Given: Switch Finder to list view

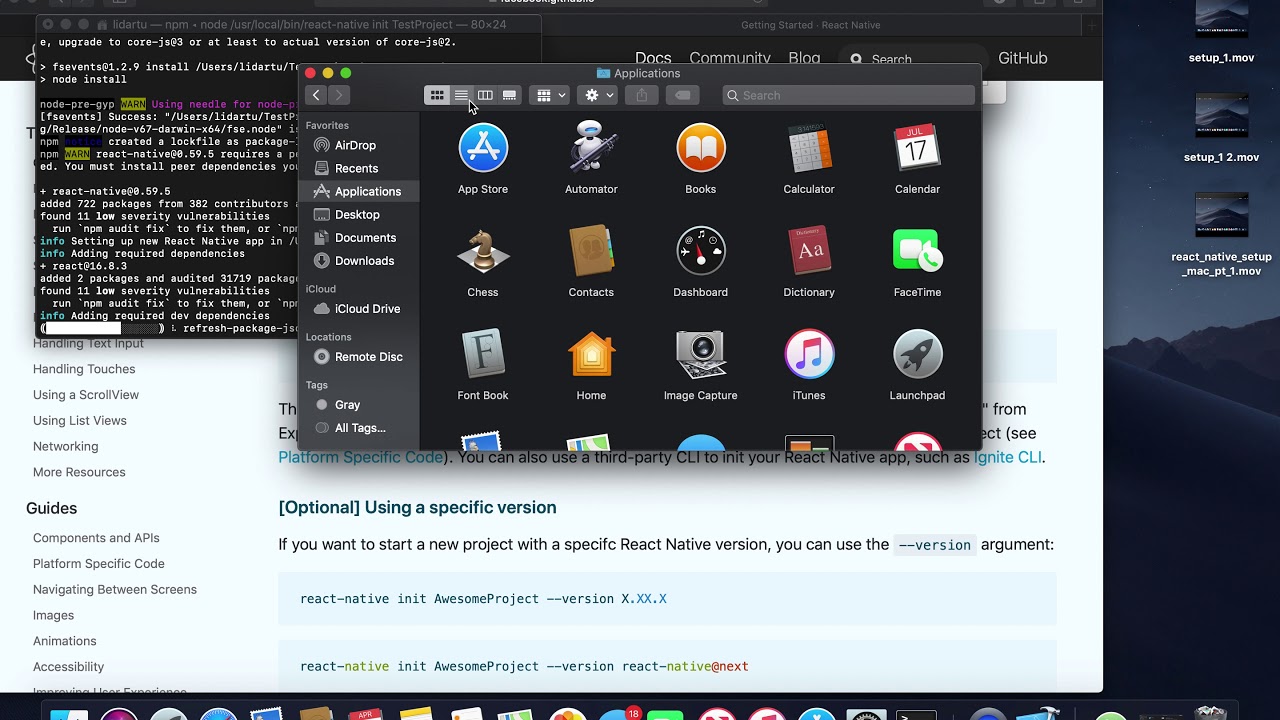Looking at the screenshot, I should pos(461,95).
